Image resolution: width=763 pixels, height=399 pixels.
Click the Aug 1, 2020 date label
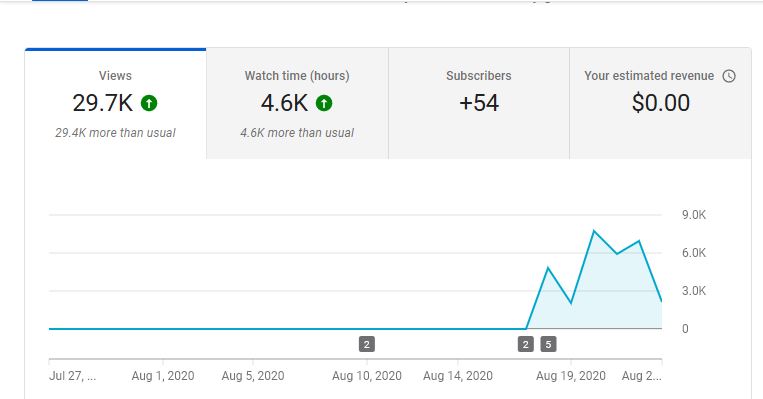click(163, 376)
